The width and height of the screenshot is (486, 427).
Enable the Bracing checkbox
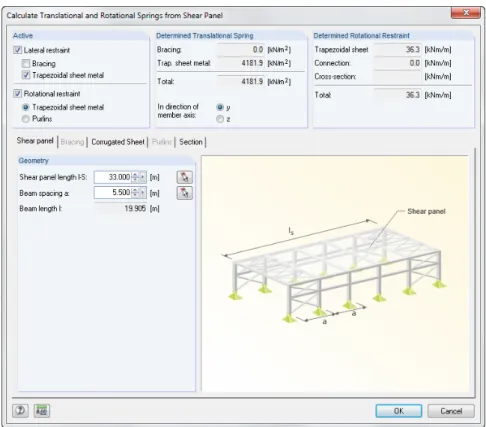coord(26,63)
